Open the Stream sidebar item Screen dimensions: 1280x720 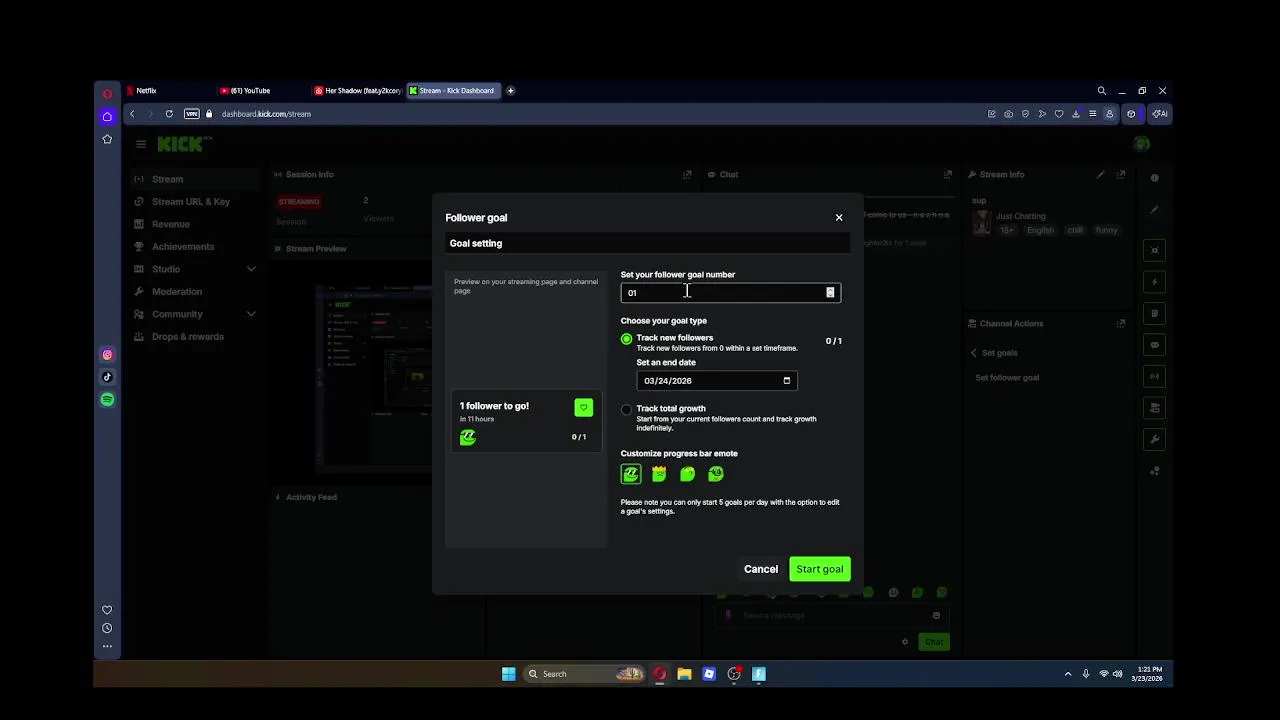196,179
